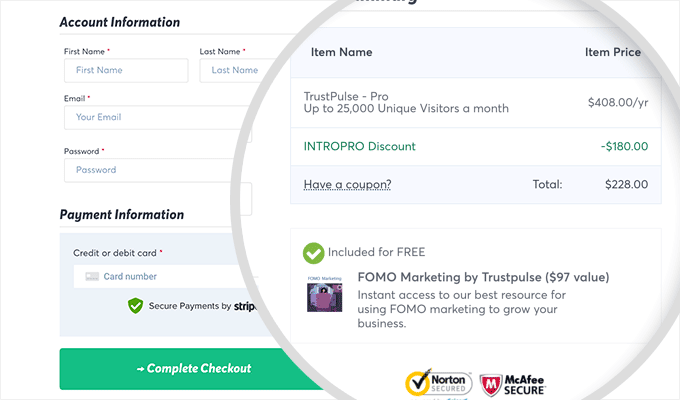Click the Item Price column header
Viewport: 680px width, 400px height.
(612, 52)
